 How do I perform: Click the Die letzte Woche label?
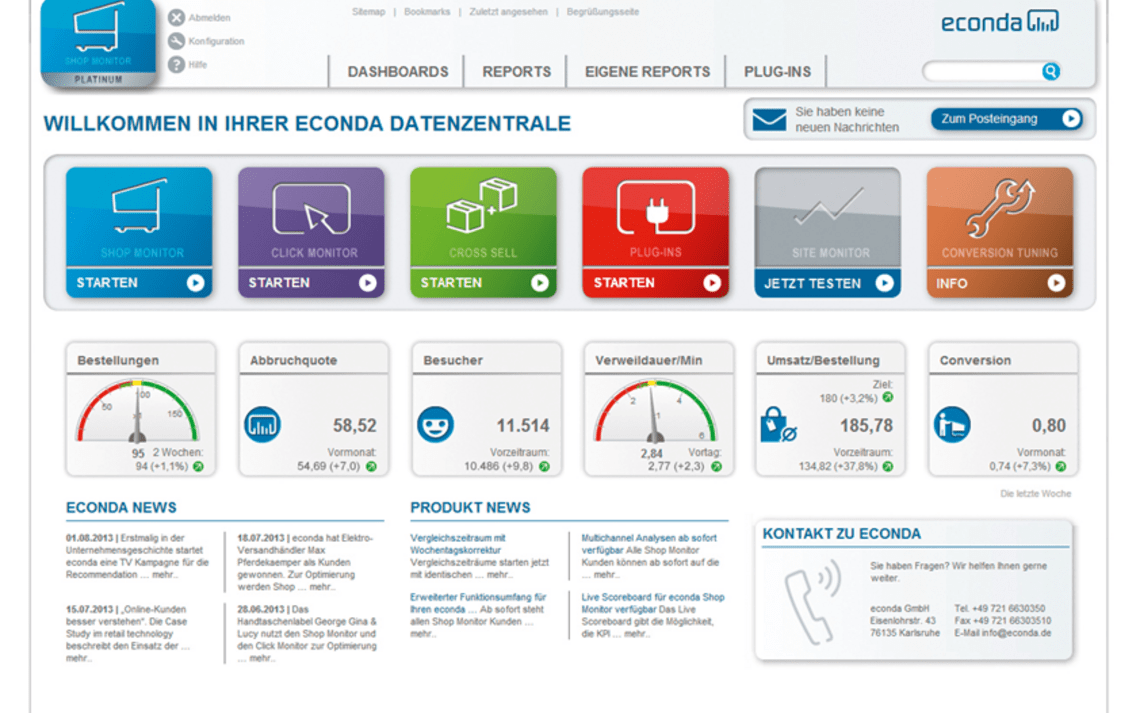pos(1035,494)
